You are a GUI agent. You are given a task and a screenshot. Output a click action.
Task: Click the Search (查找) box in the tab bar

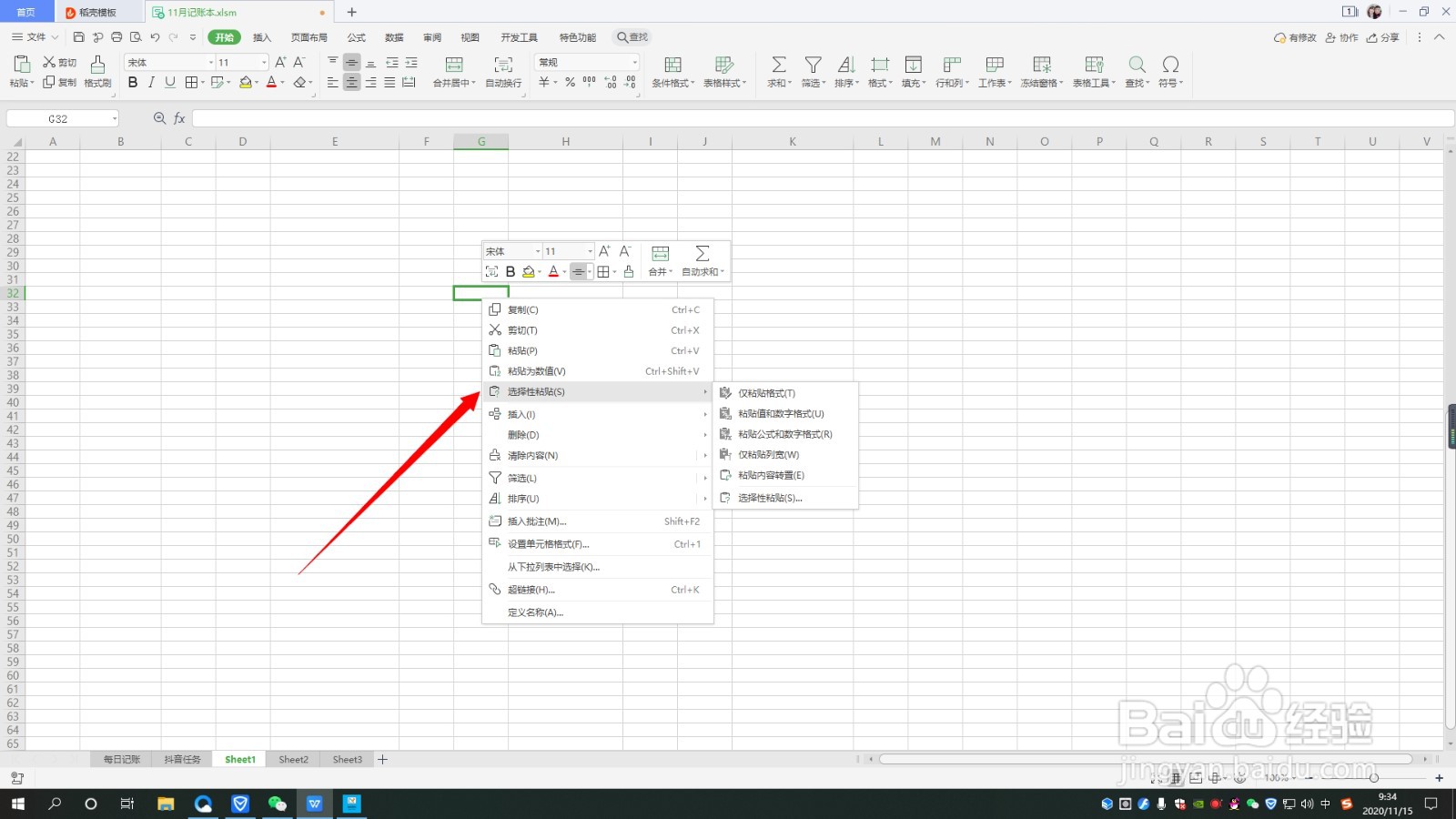pyautogui.click(x=632, y=37)
